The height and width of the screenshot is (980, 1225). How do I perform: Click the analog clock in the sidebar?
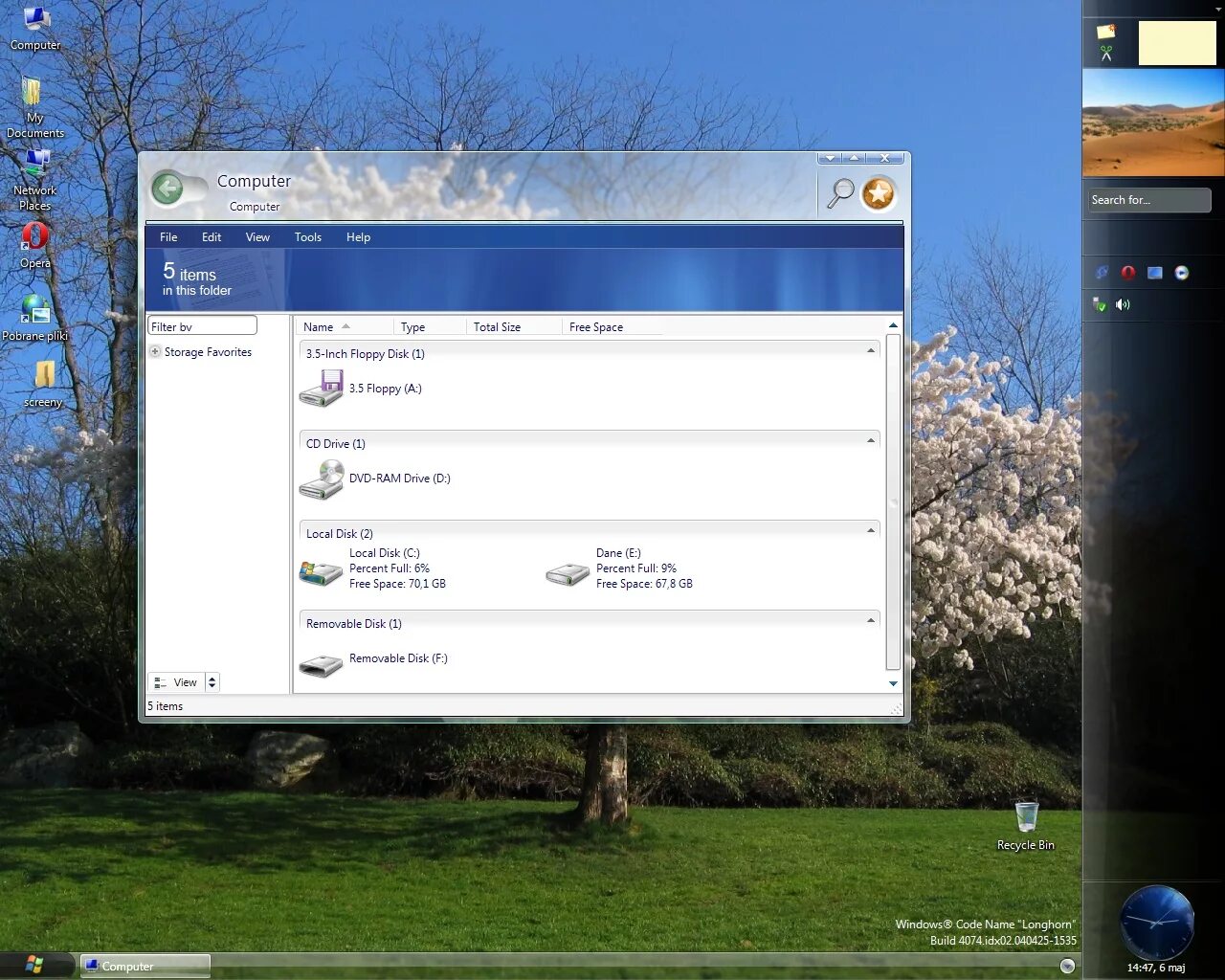coord(1157,923)
